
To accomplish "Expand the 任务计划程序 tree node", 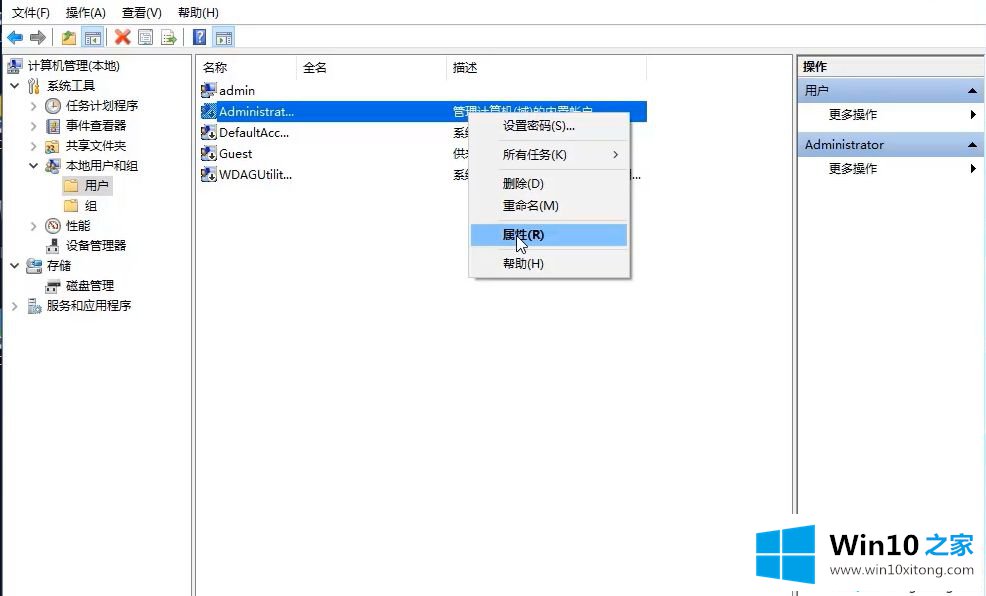I will [x=33, y=106].
